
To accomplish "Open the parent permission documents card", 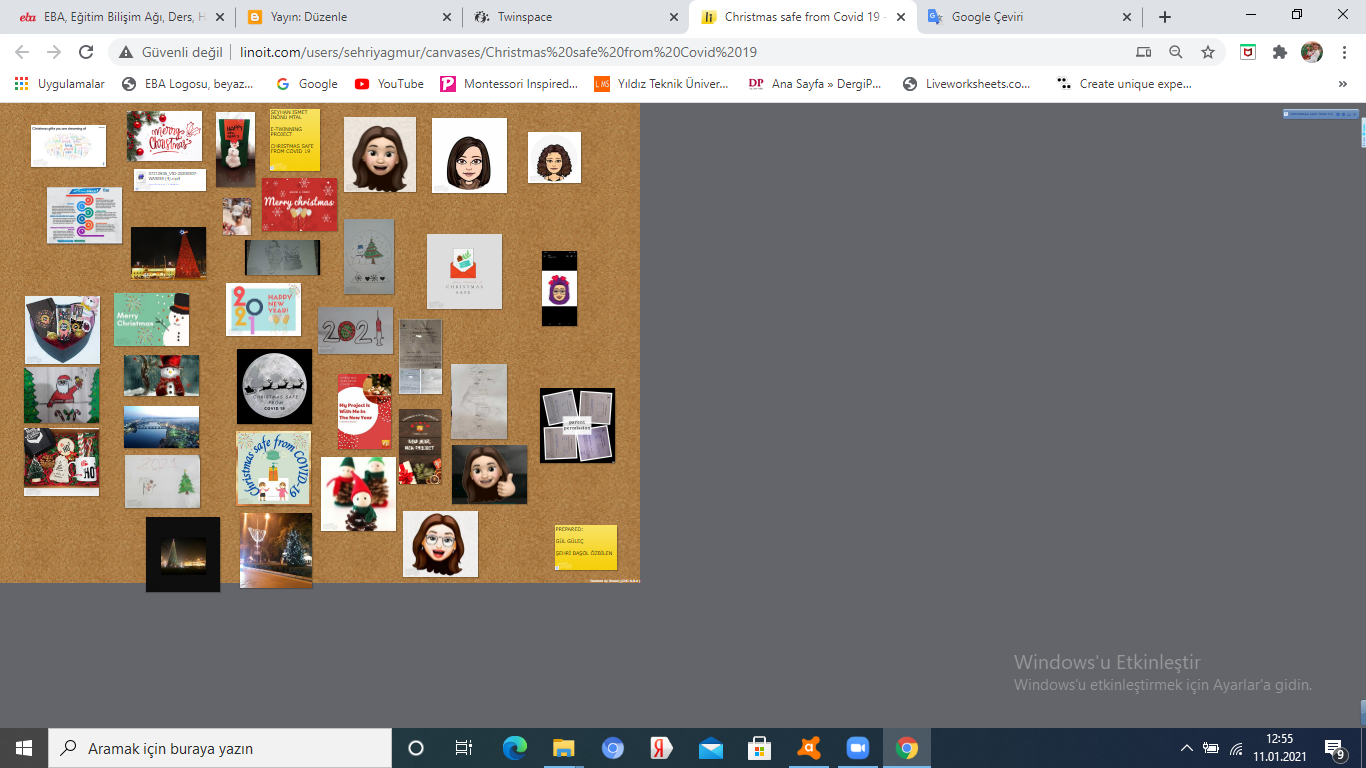I will pos(577,425).
